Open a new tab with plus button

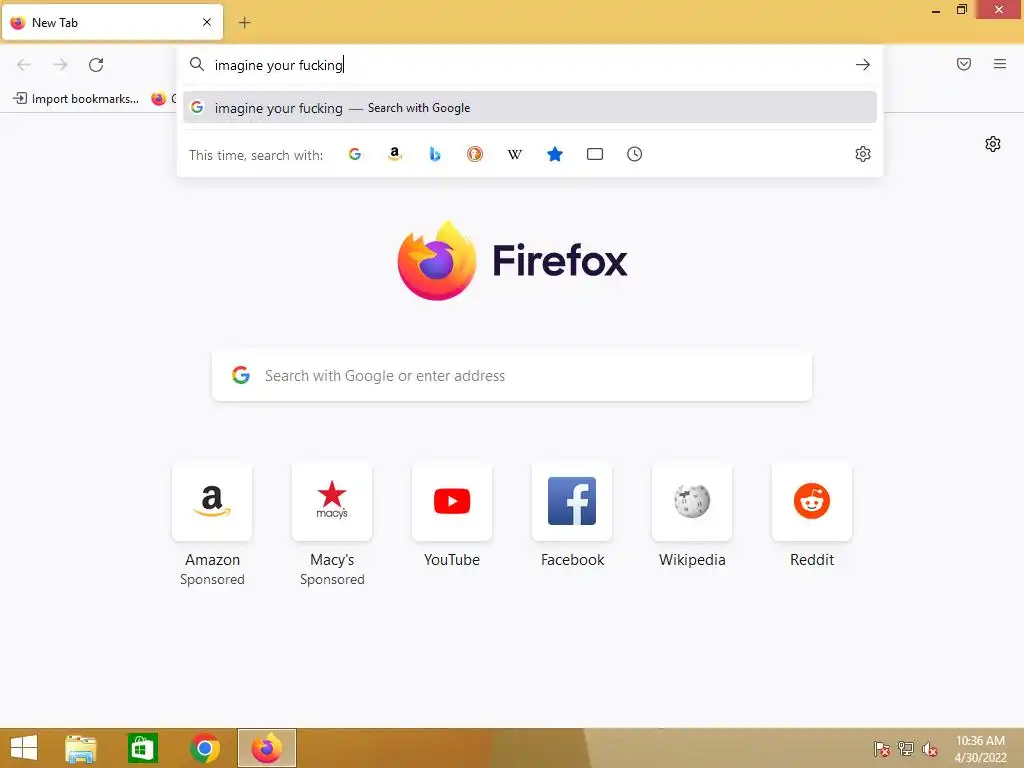point(244,23)
